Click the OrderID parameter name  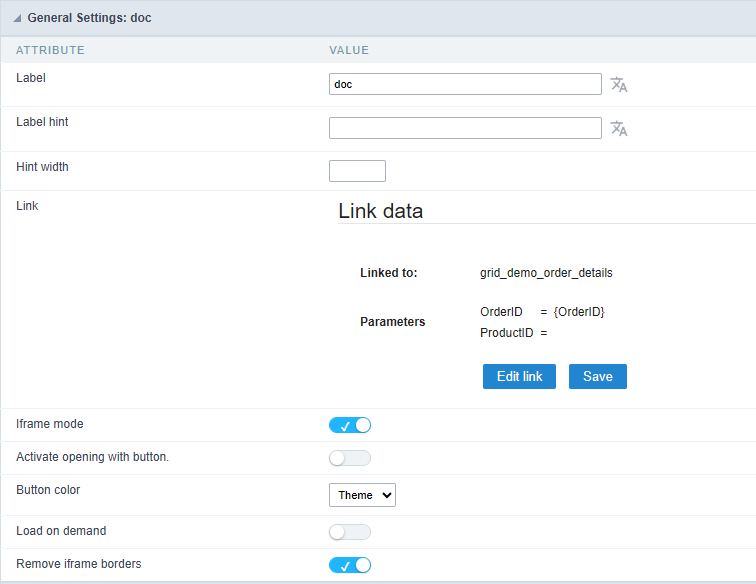(501, 312)
